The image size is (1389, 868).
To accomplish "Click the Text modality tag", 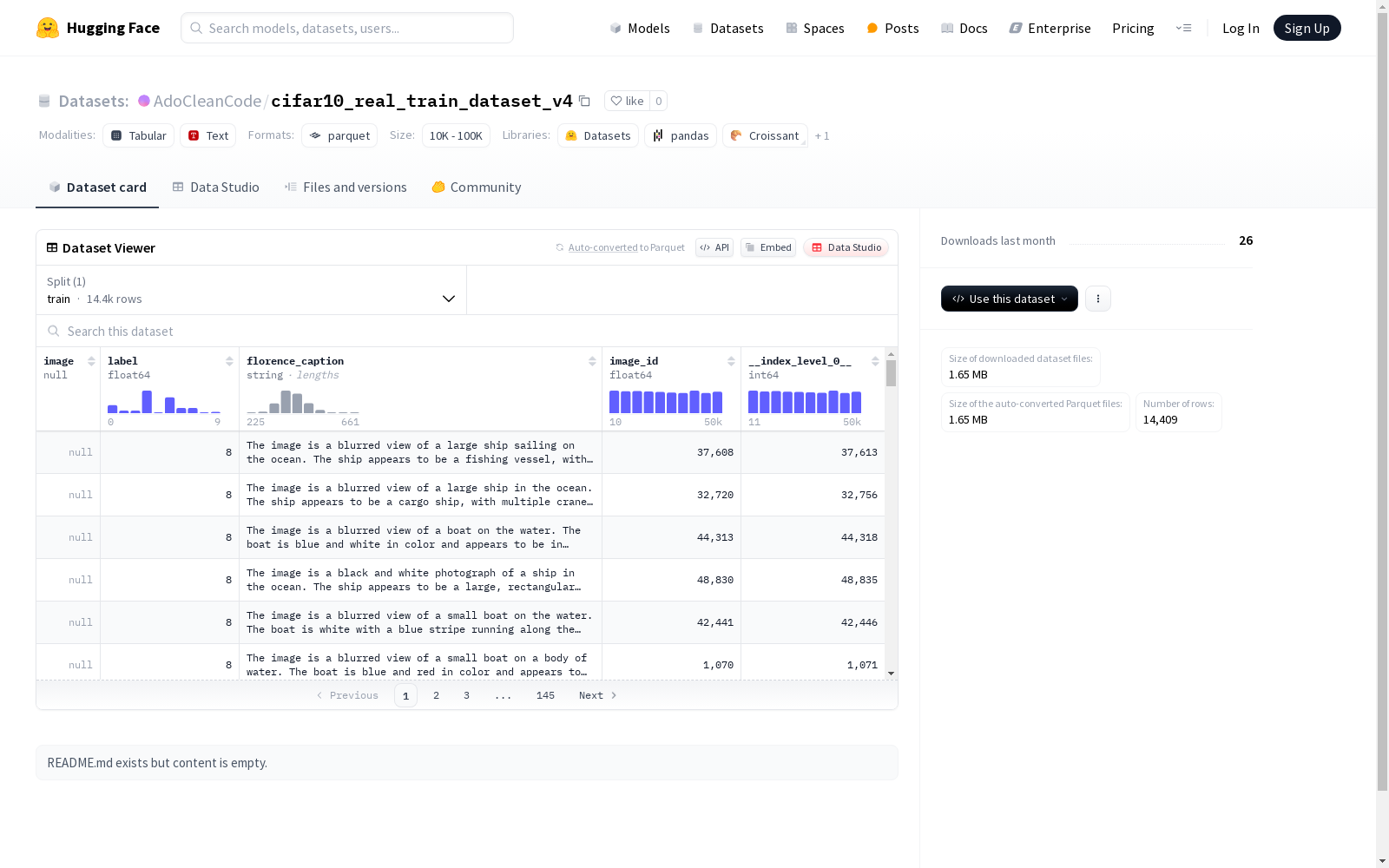I will [x=208, y=135].
